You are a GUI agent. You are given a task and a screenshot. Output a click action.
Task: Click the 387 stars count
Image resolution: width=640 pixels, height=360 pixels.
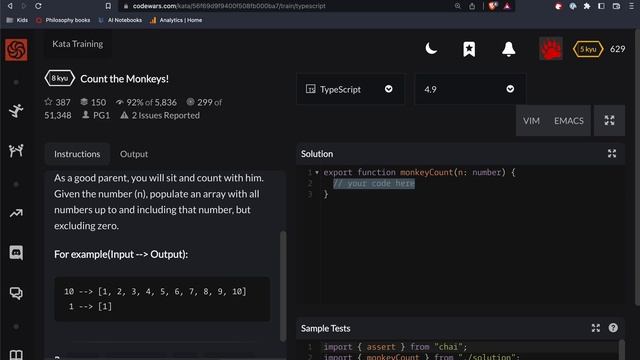58,102
